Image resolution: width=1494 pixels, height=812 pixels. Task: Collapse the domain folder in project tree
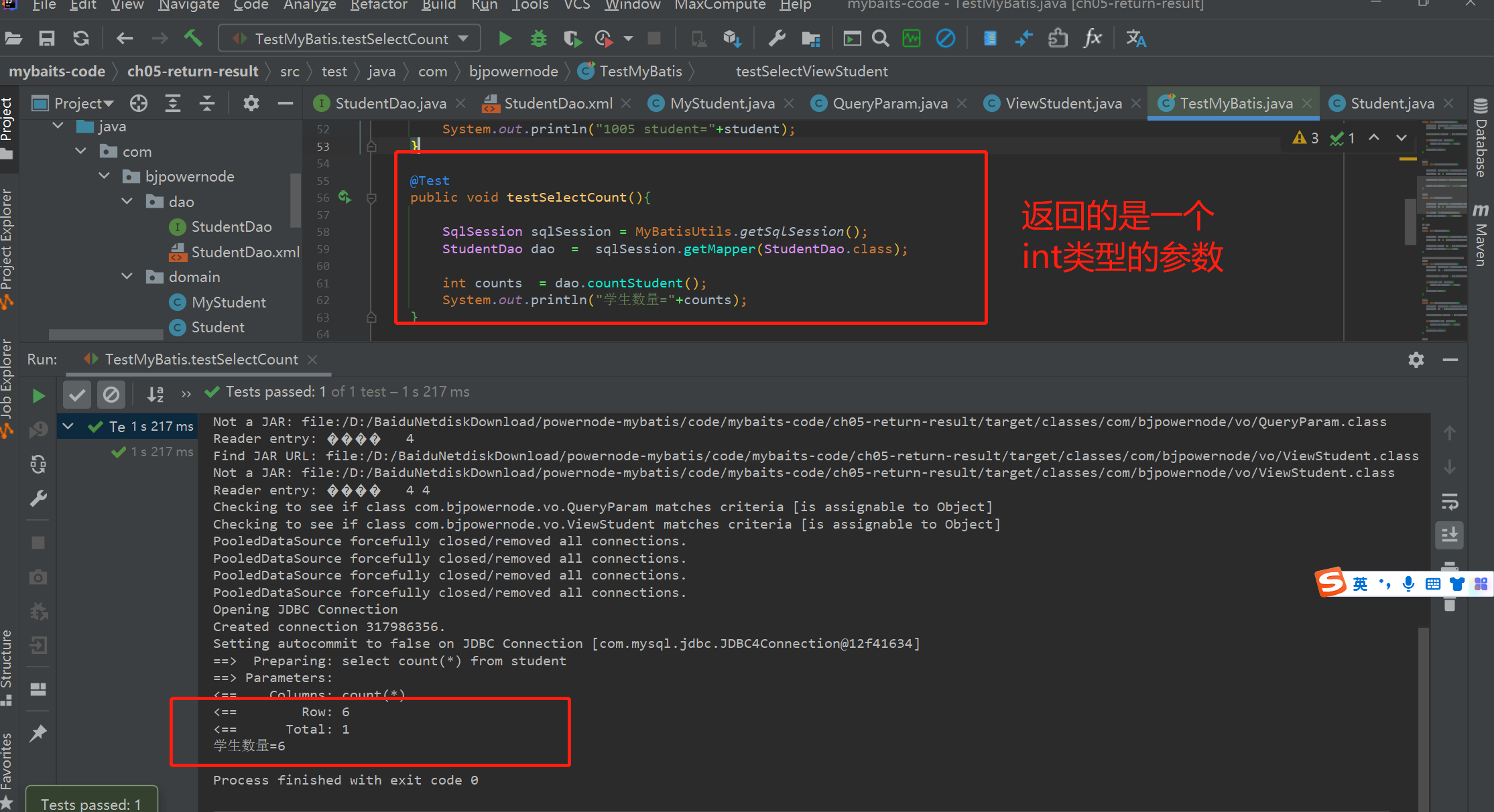click(x=127, y=277)
